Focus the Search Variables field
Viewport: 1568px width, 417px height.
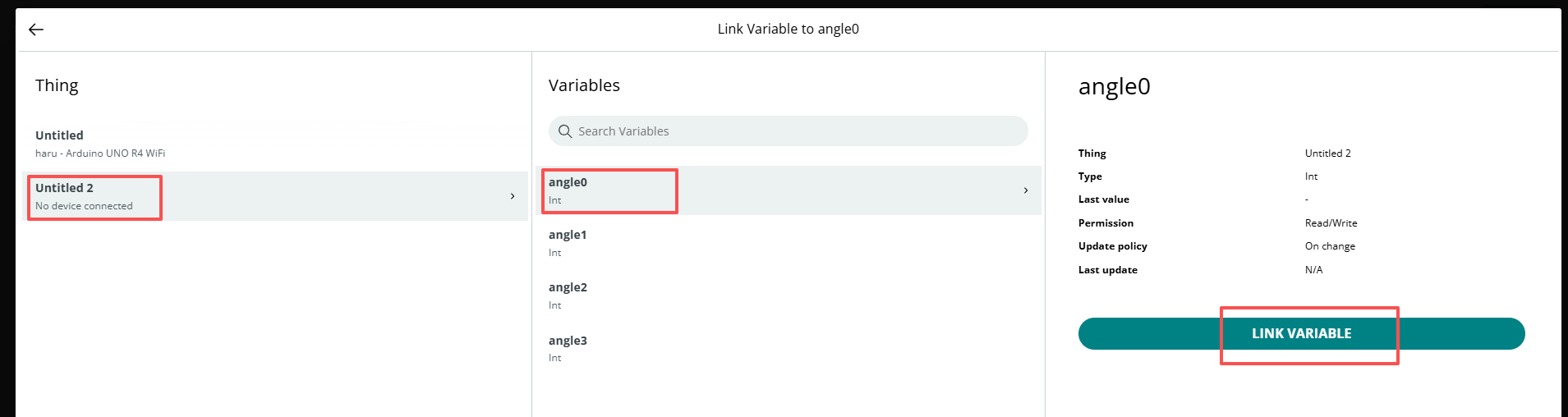coord(789,131)
